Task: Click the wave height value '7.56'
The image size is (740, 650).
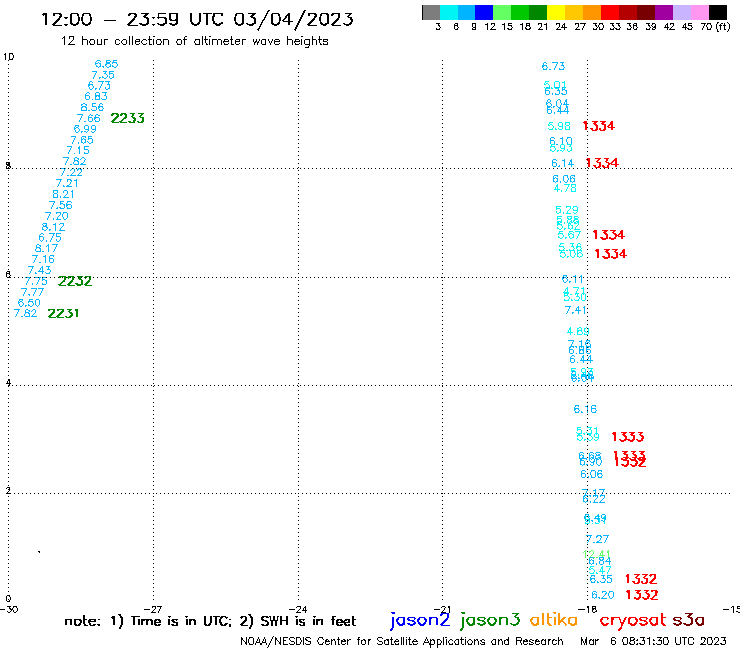Action: [x=60, y=205]
